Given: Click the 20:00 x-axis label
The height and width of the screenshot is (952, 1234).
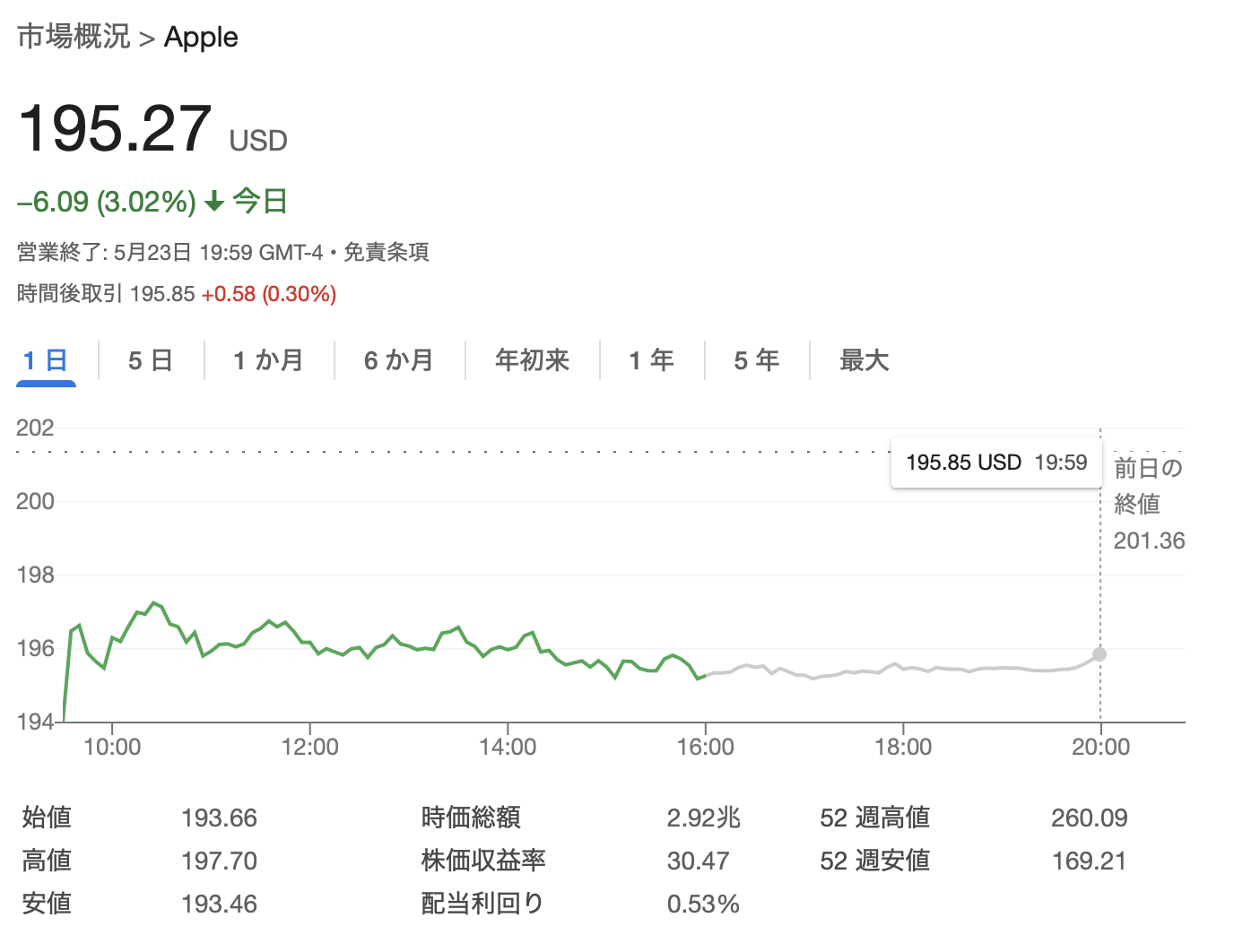Looking at the screenshot, I should point(1100,747).
